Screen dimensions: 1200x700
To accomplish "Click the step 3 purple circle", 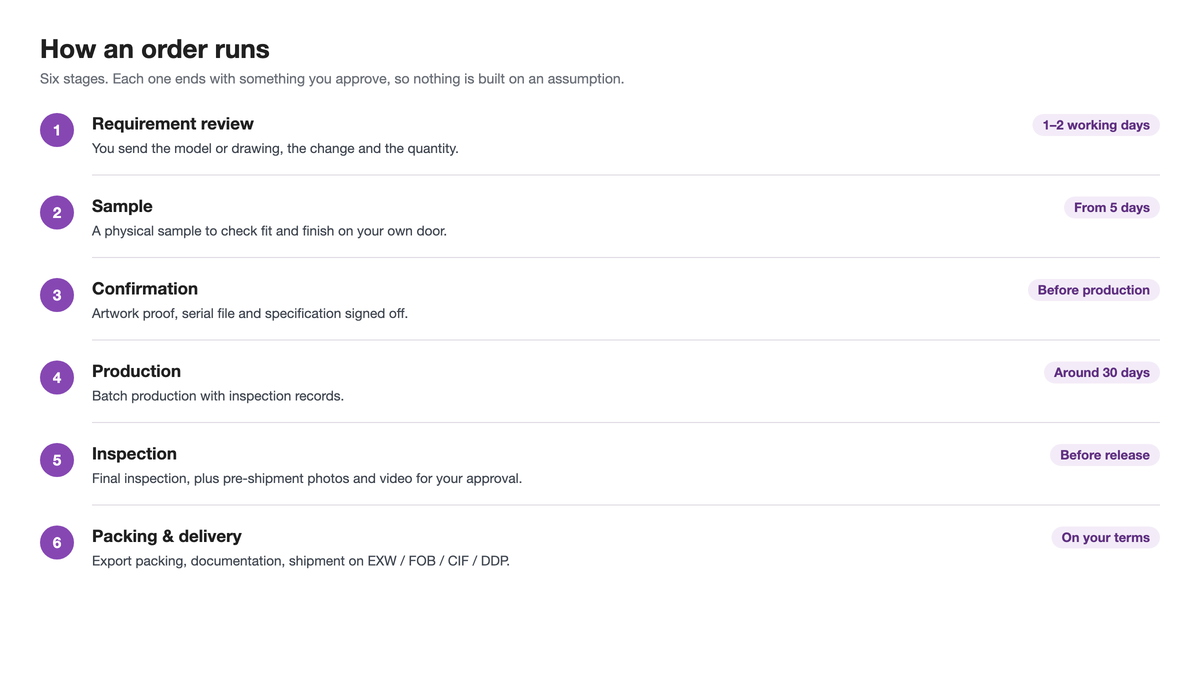I will pyautogui.click(x=57, y=295).
